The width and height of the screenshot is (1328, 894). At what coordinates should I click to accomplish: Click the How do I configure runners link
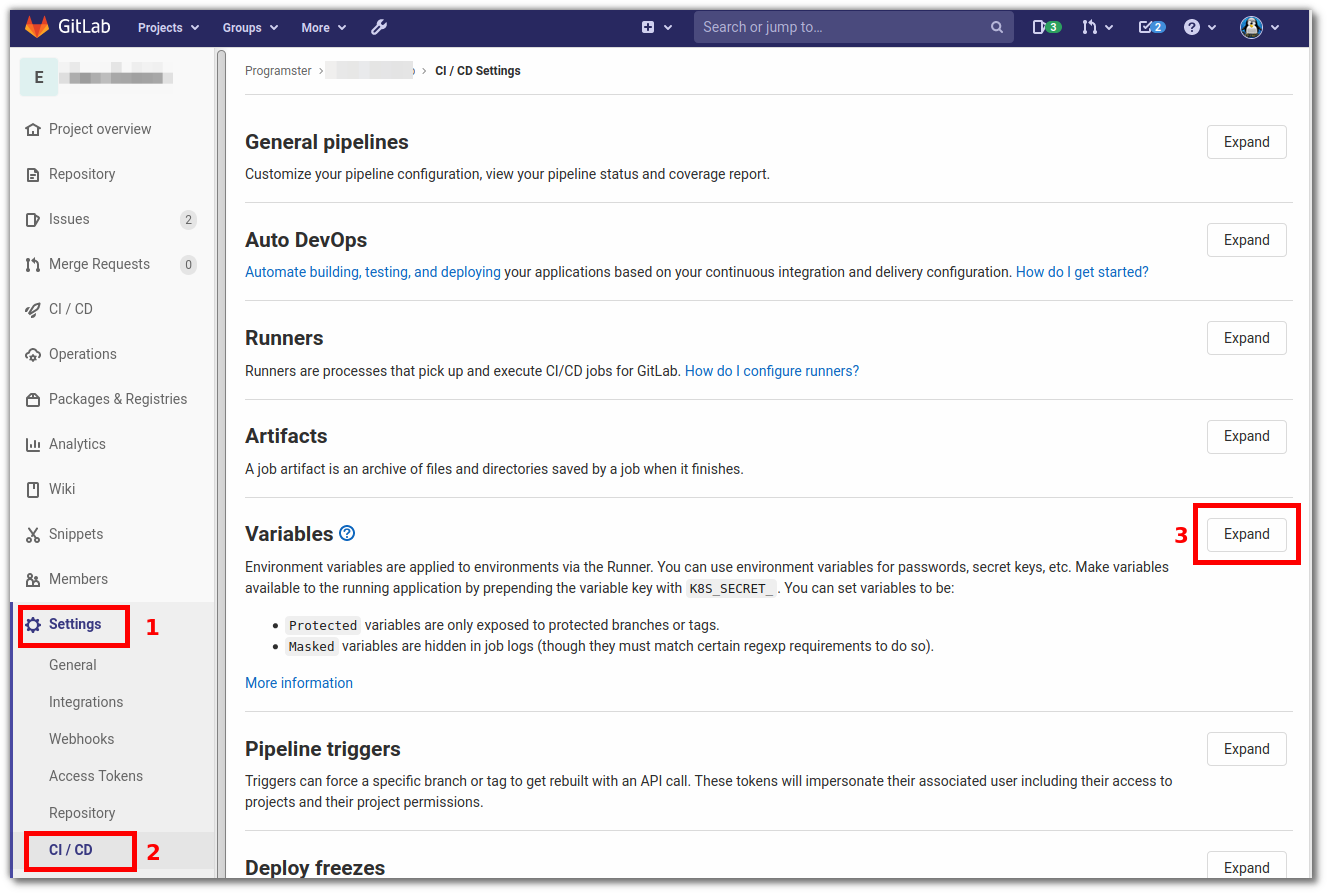click(x=772, y=370)
